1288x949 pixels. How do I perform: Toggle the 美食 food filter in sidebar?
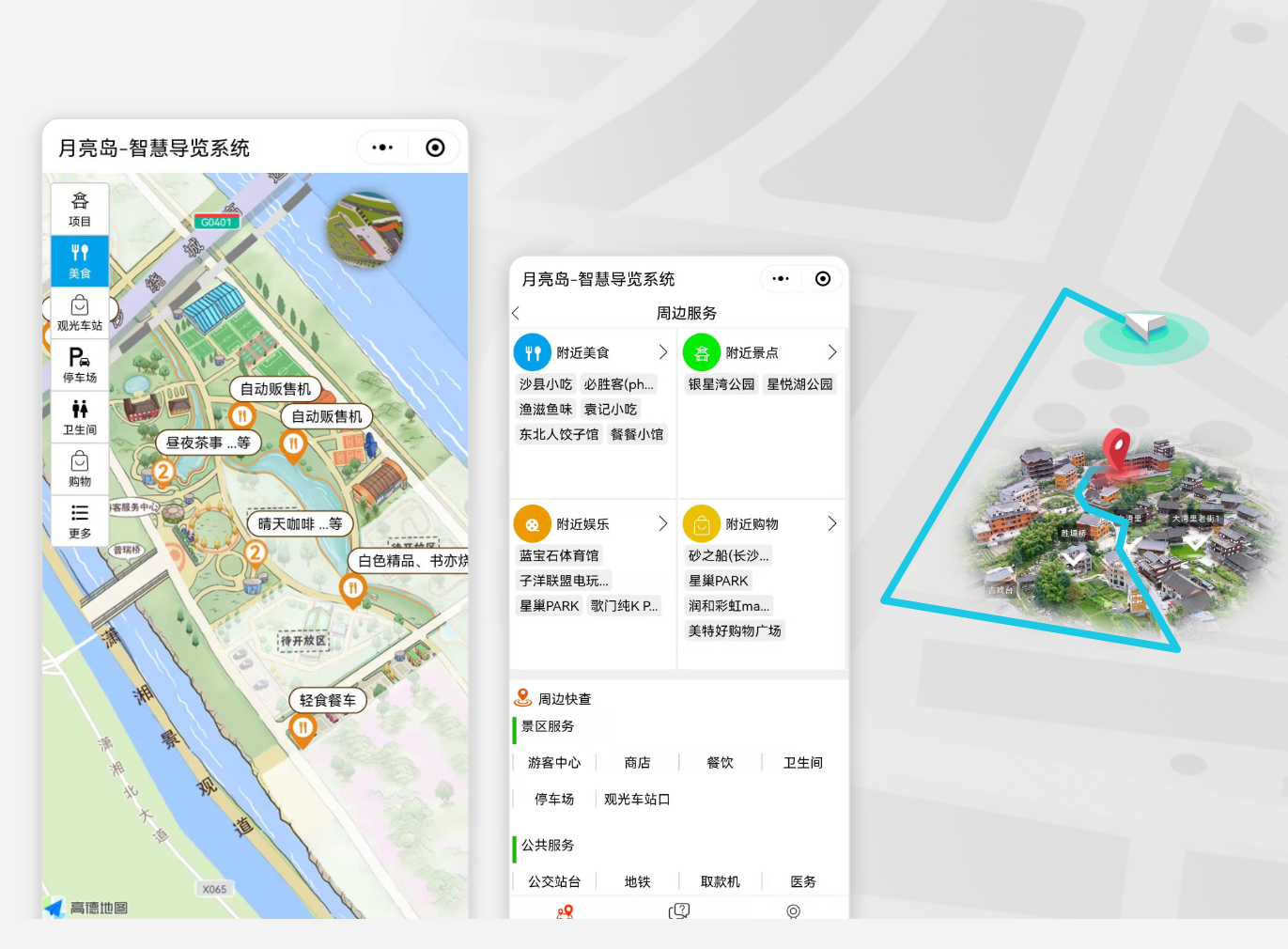[x=80, y=260]
